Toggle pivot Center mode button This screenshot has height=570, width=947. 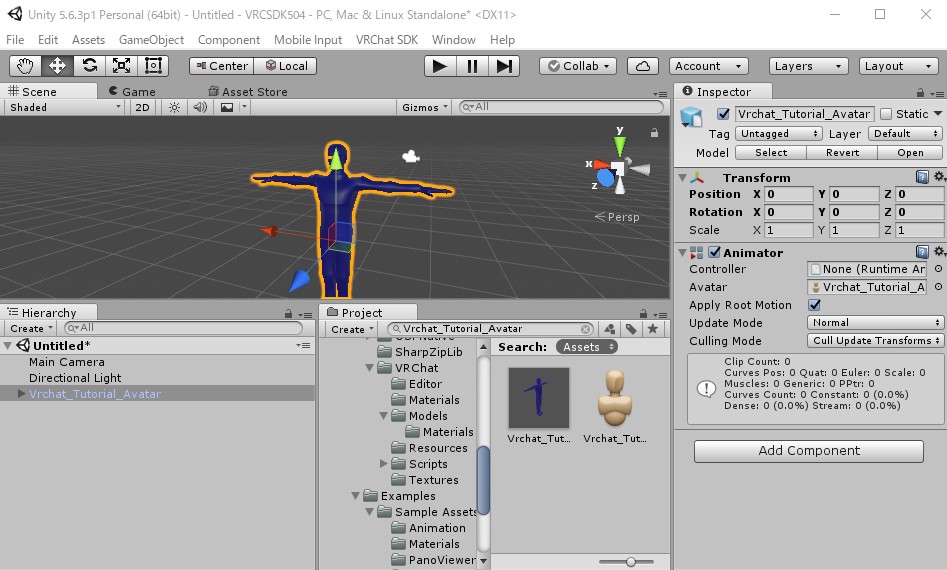(222, 66)
